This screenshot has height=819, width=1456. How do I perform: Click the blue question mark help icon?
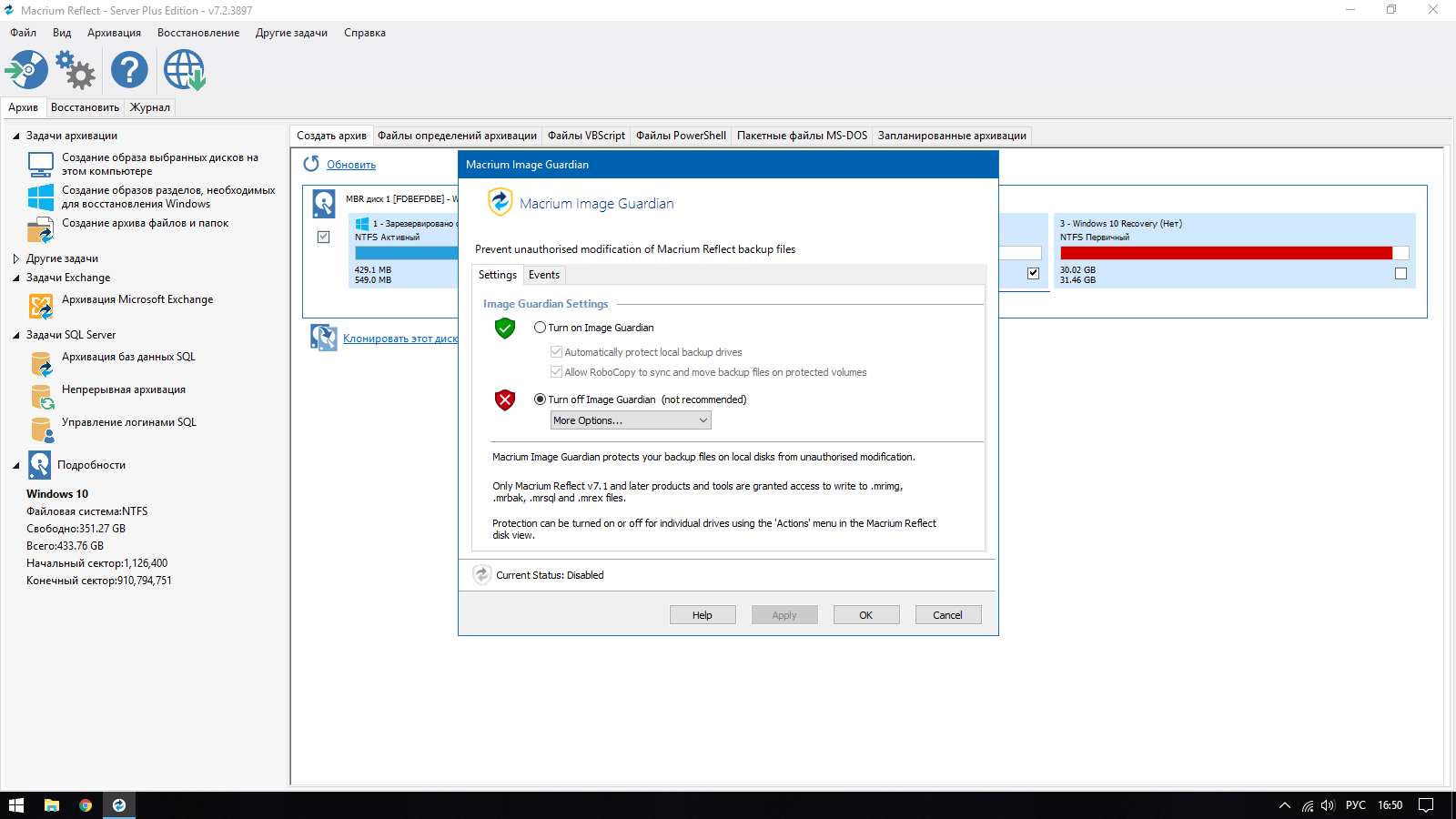coord(129,70)
